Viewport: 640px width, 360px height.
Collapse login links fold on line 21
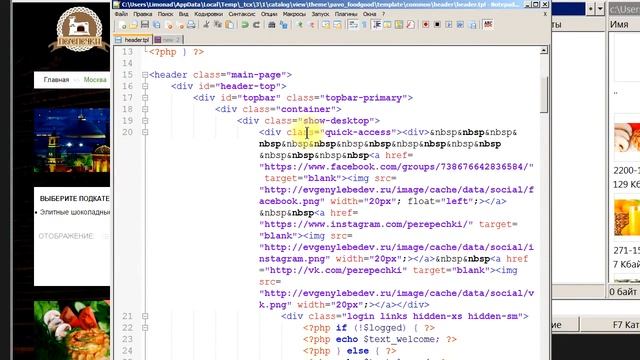point(145,316)
